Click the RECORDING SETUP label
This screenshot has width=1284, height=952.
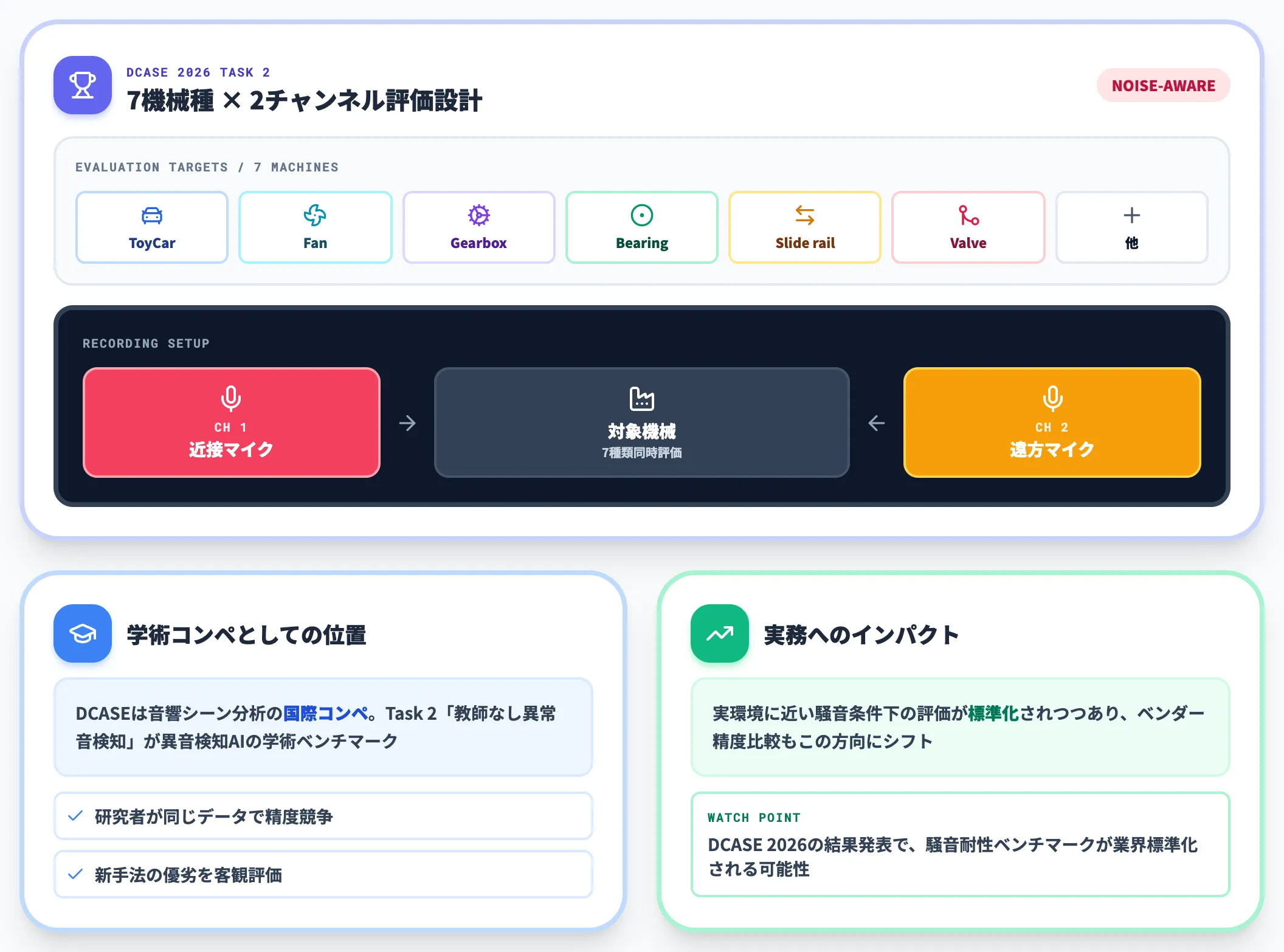[x=146, y=343]
